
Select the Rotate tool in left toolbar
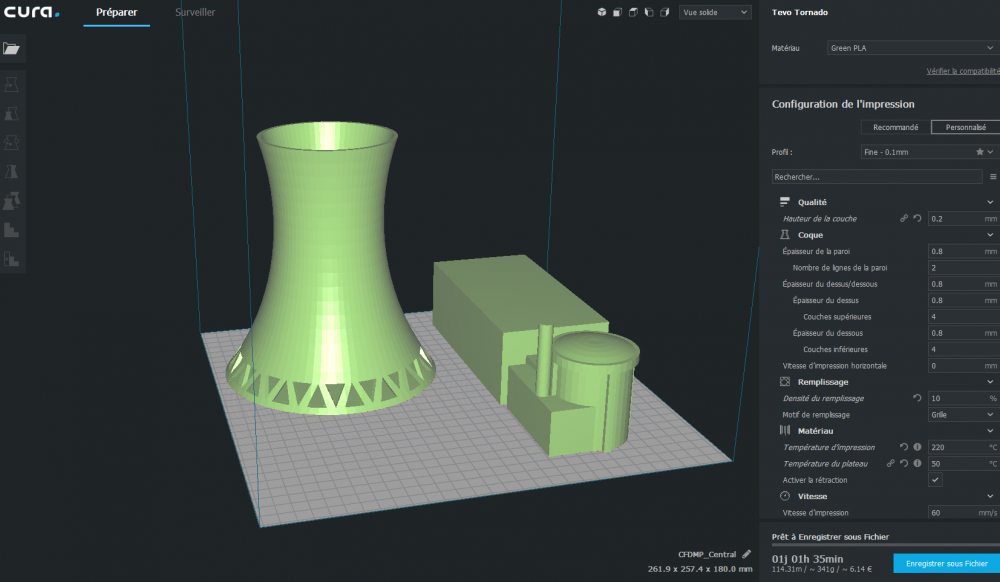[11, 143]
